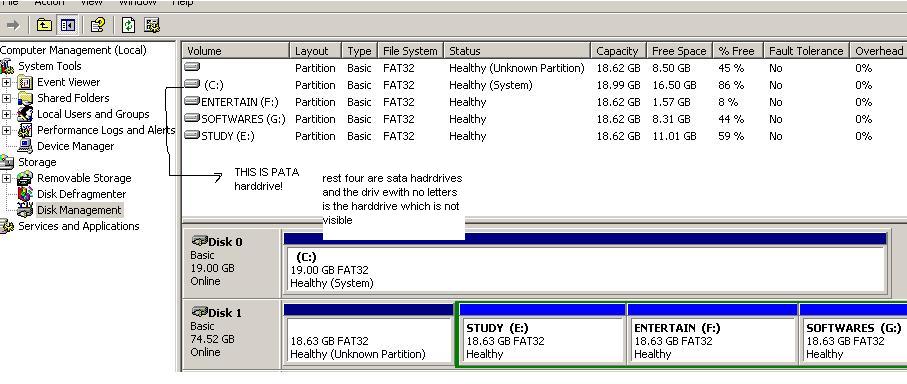The image size is (907, 384).
Task: Click the Disk 0 disk icon
Action: click(x=200, y=241)
